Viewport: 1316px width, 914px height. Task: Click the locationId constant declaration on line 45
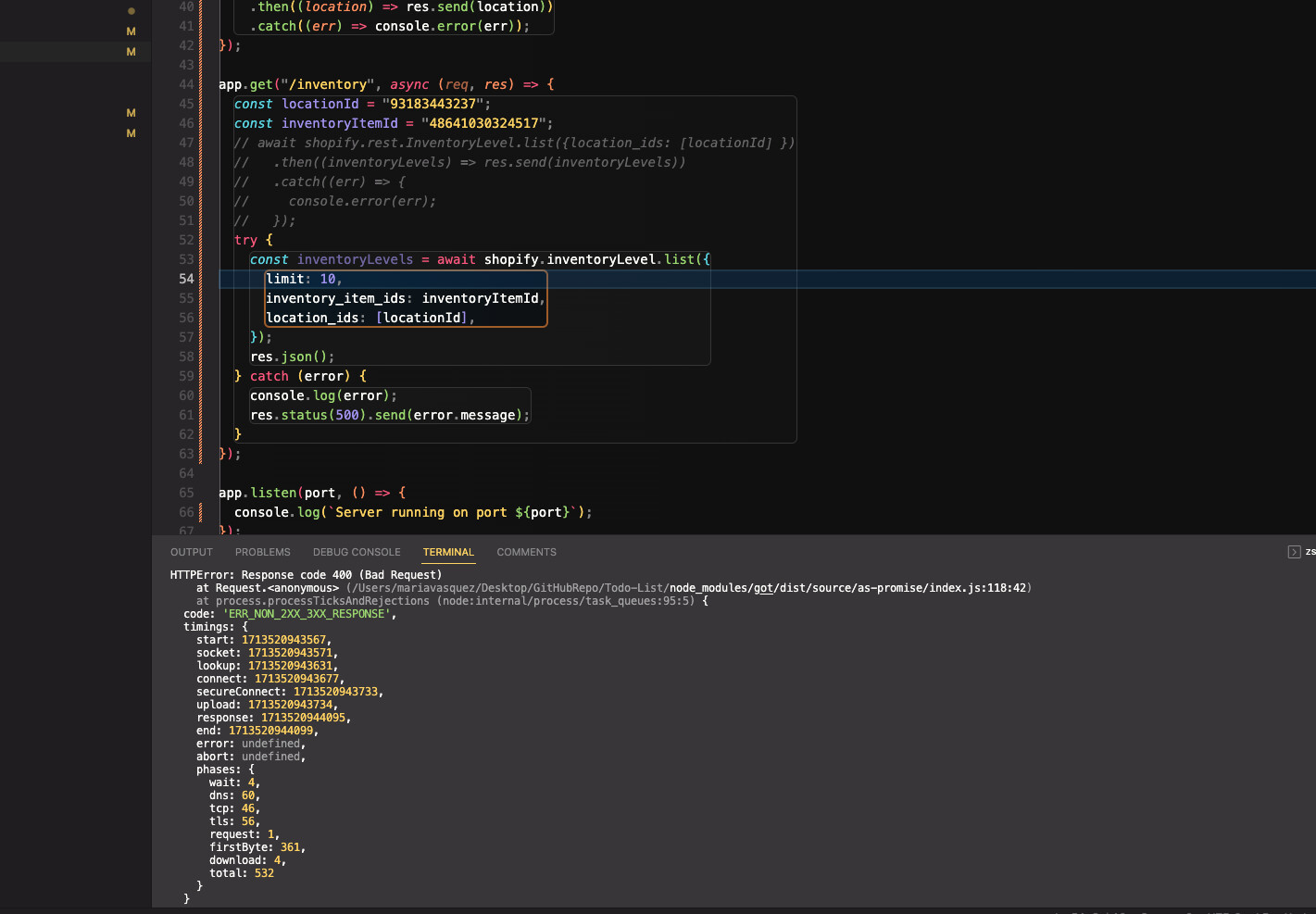click(320, 104)
